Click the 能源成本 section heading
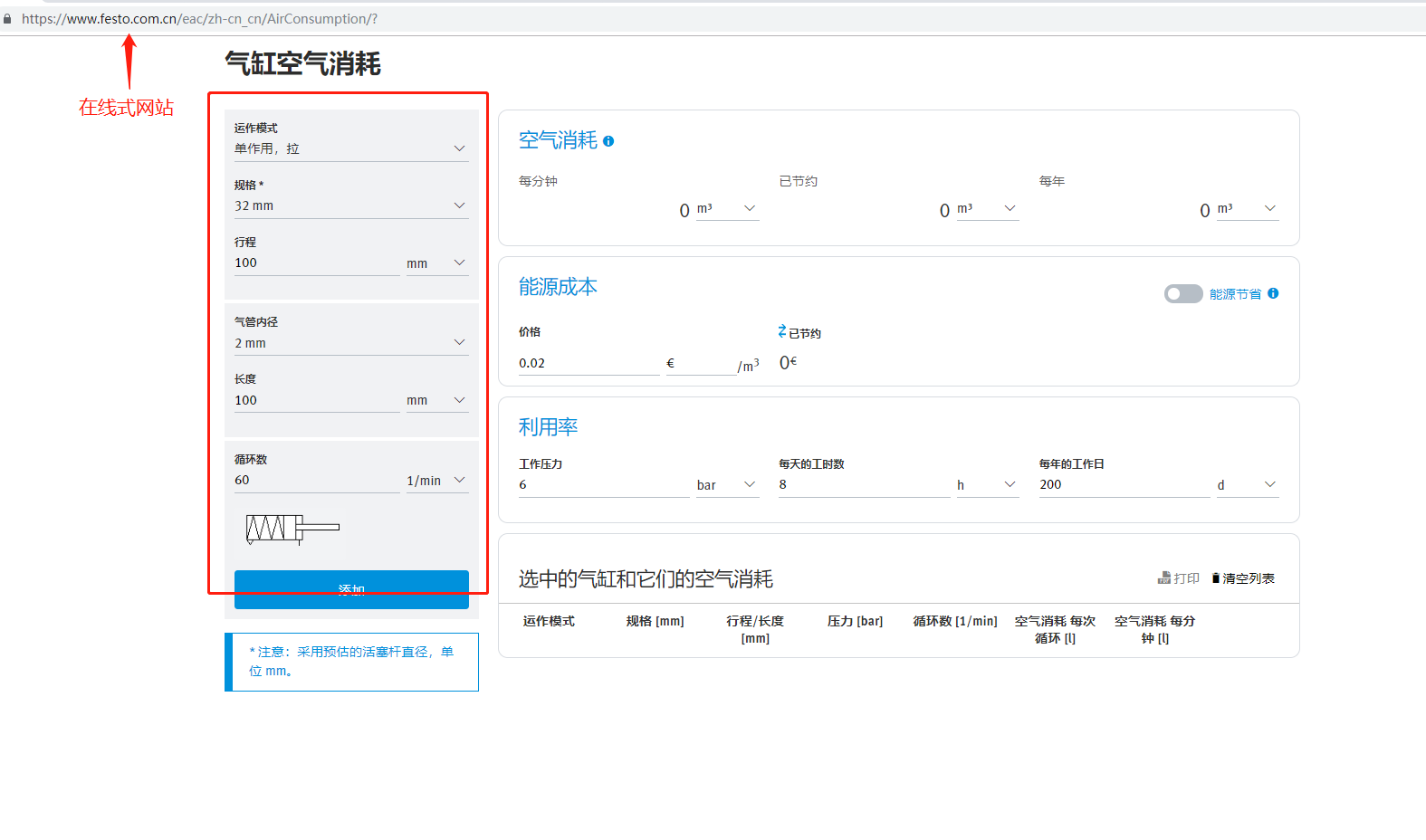 point(558,287)
